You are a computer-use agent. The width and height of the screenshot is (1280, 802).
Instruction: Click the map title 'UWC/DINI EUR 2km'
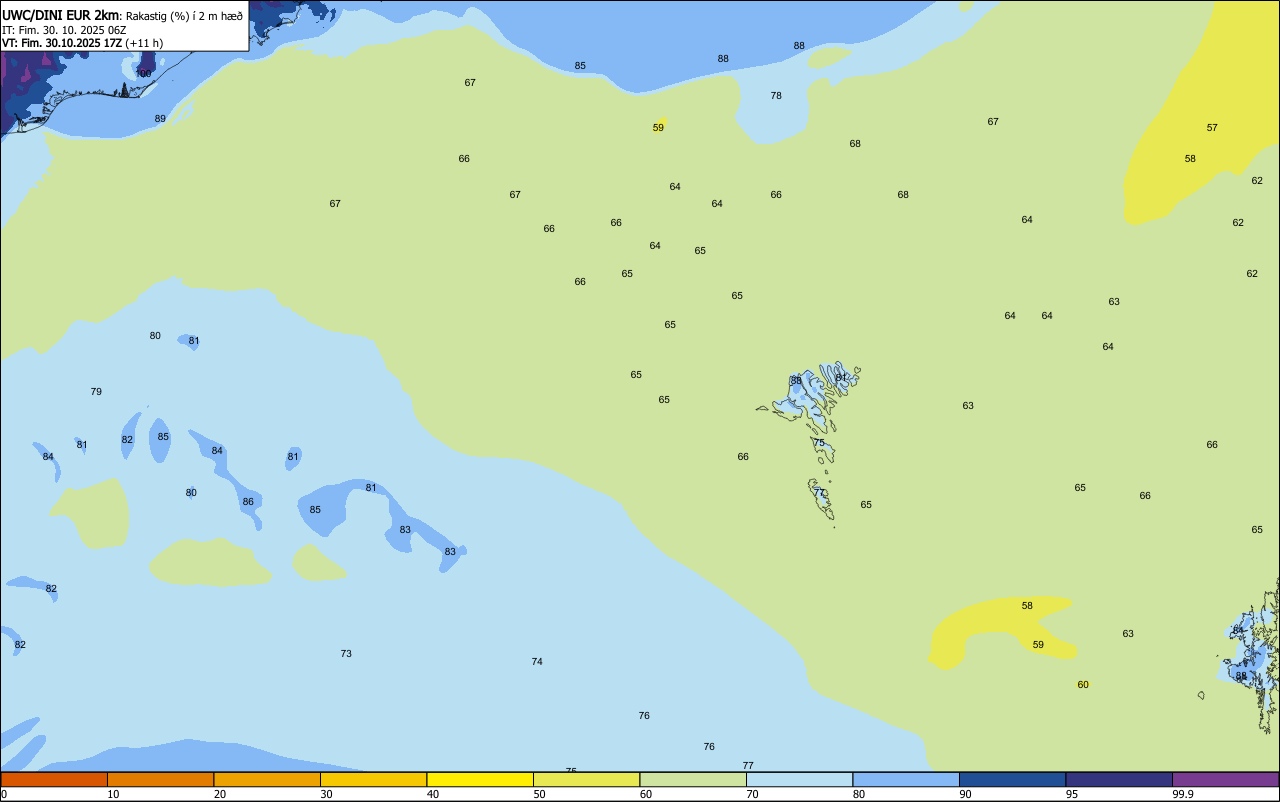click(61, 15)
